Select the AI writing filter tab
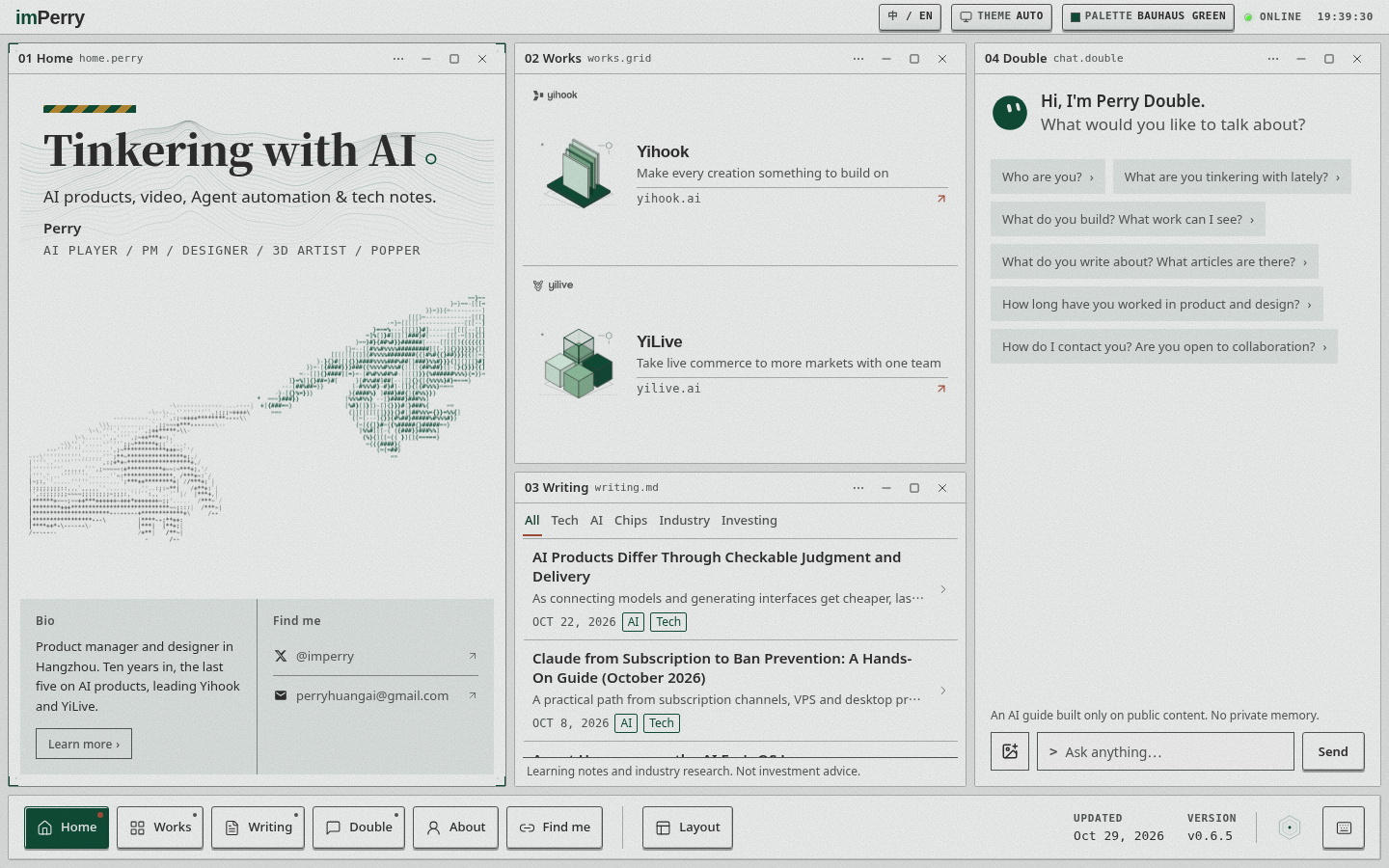Image resolution: width=1389 pixels, height=868 pixels. click(596, 521)
